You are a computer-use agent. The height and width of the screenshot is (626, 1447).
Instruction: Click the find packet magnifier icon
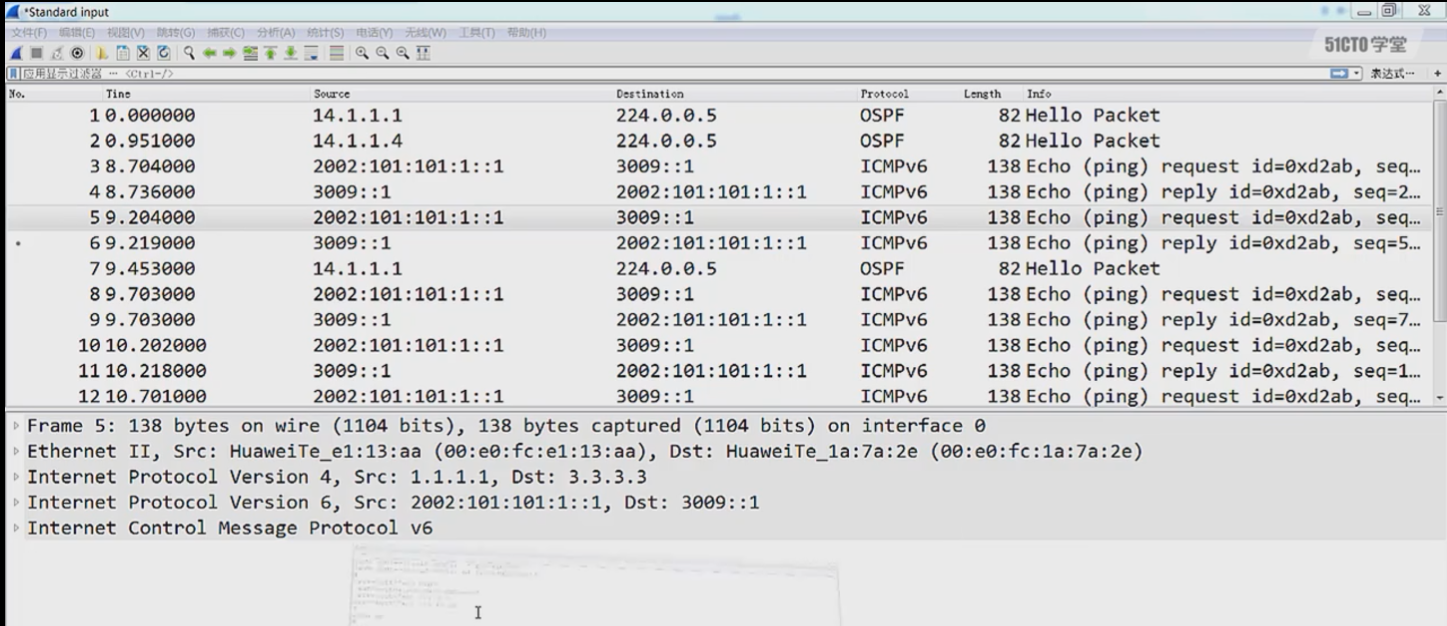187,53
